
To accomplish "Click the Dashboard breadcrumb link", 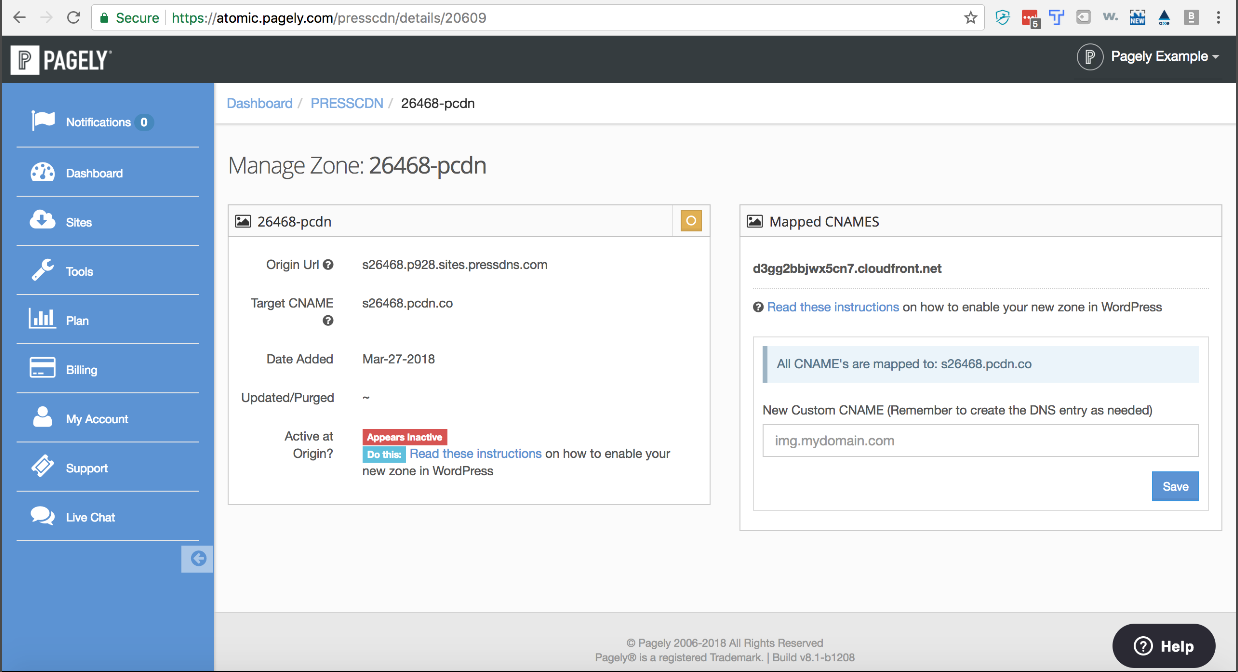I will (x=259, y=103).
